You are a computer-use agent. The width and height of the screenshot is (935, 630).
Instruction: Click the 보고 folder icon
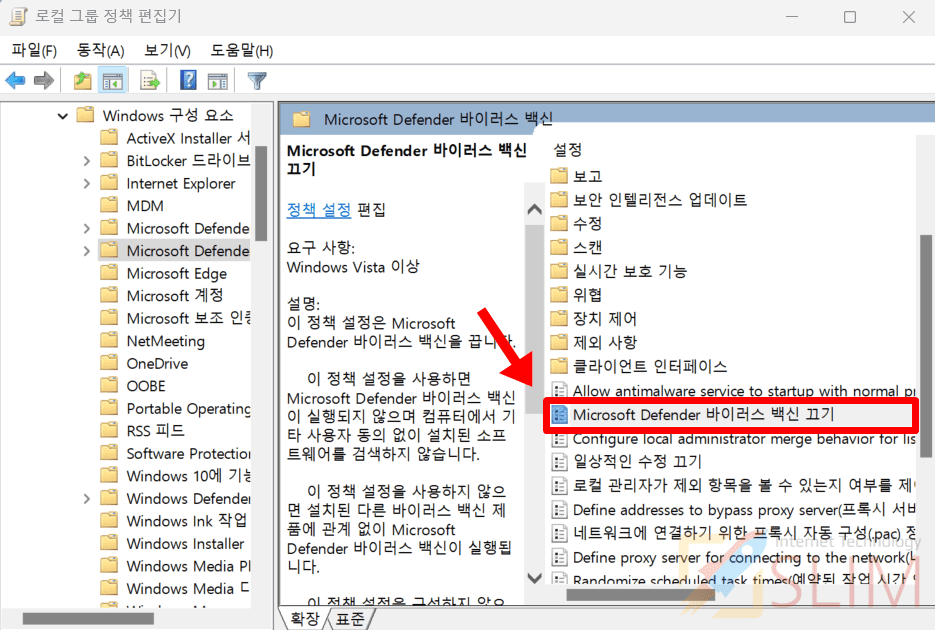pos(559,175)
